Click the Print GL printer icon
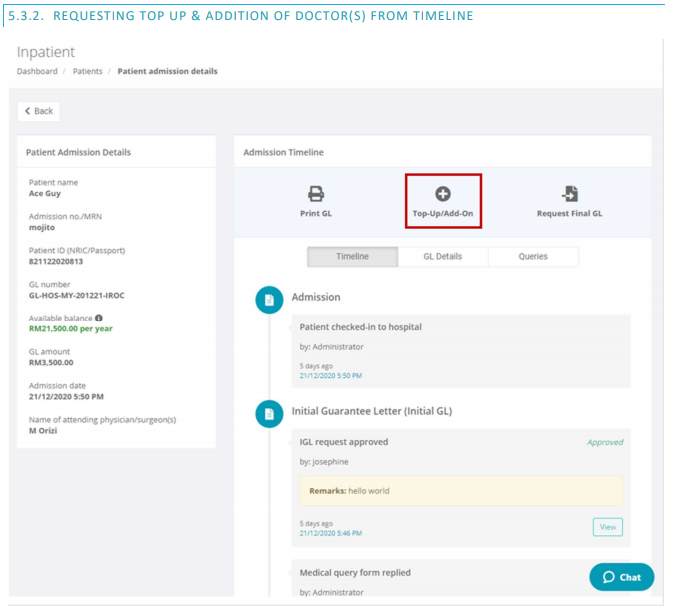The image size is (675, 608). pyautogui.click(x=315, y=194)
